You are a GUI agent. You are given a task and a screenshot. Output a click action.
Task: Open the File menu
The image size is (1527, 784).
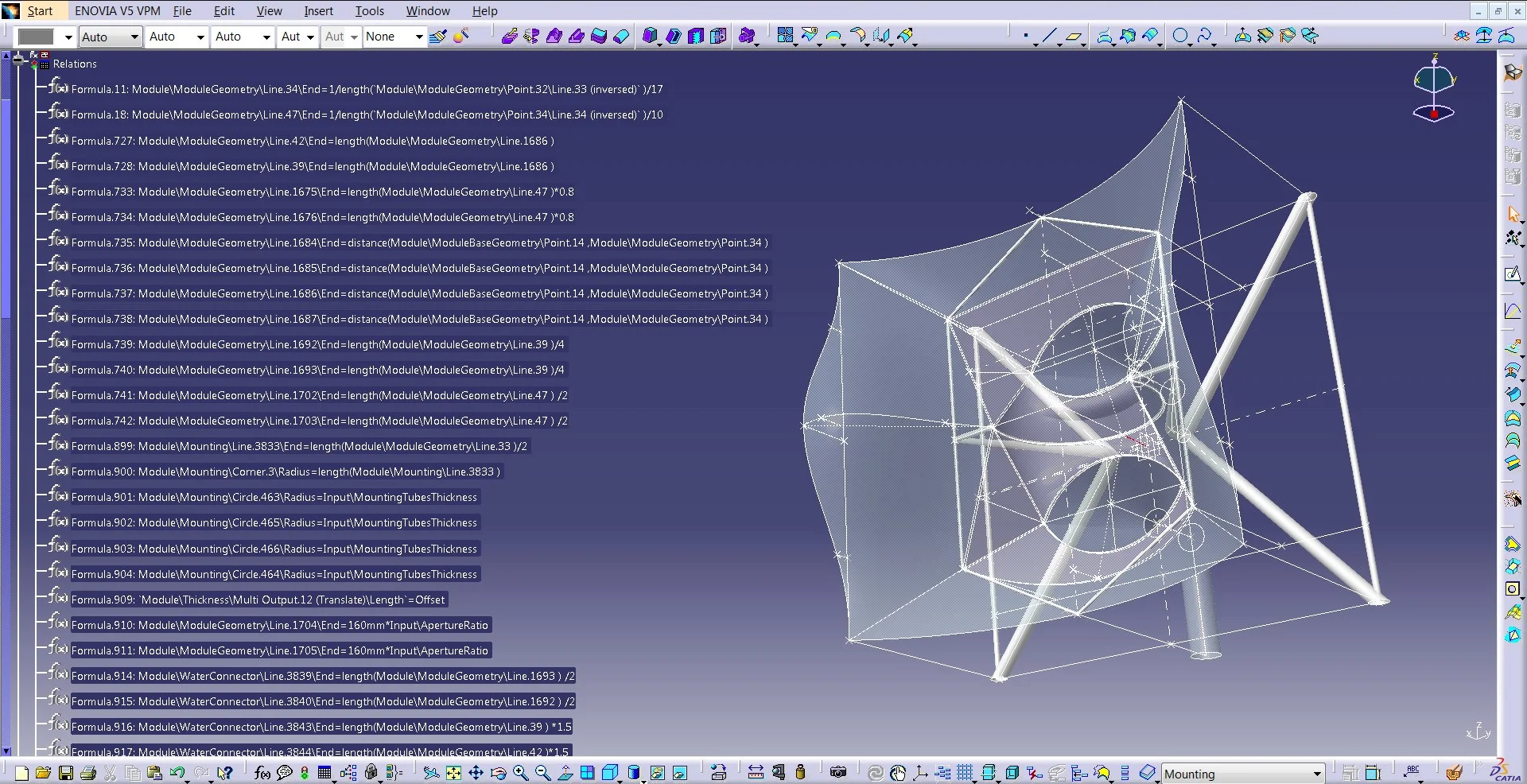(182, 11)
